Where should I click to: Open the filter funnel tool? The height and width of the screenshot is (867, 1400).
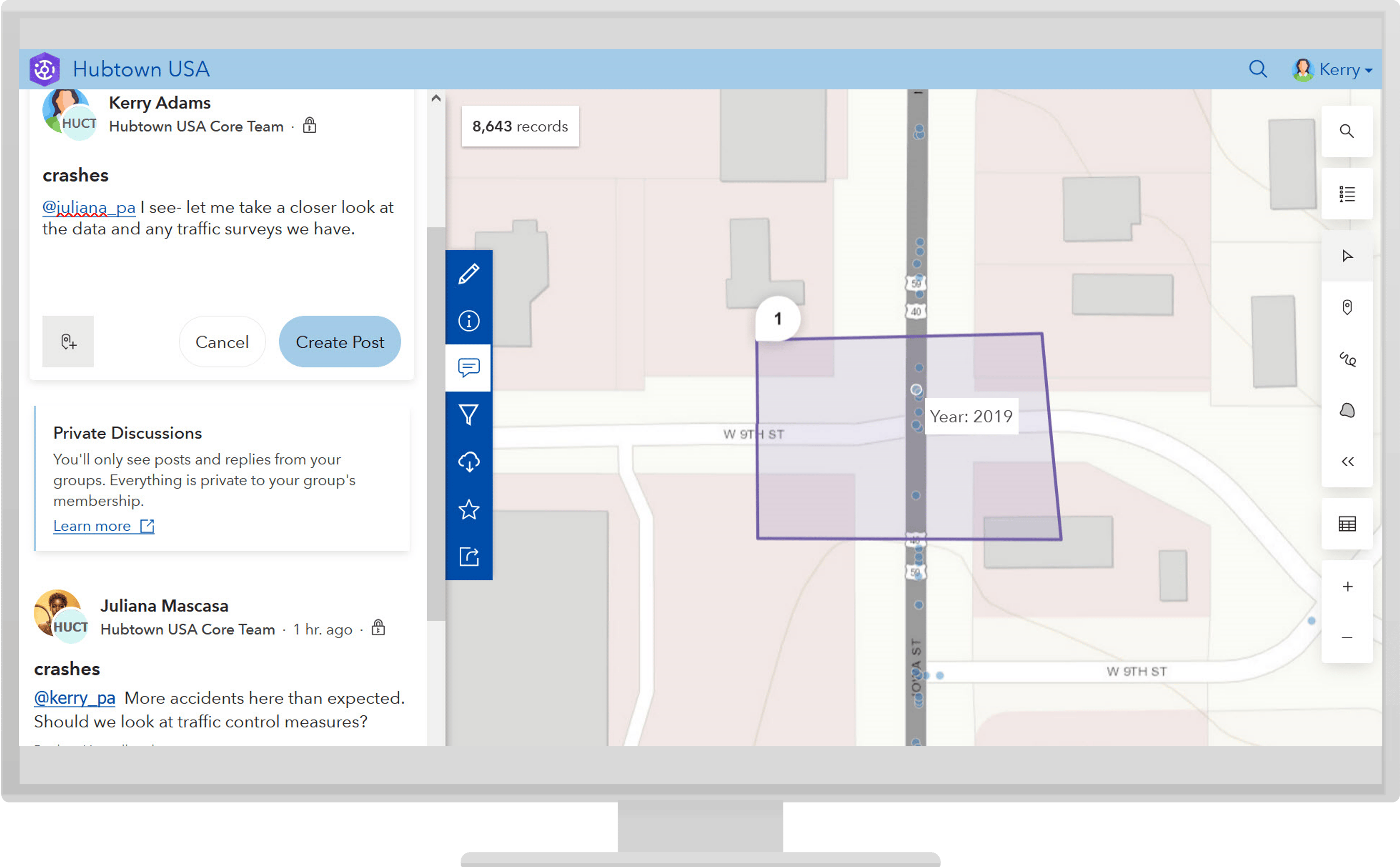point(469,414)
